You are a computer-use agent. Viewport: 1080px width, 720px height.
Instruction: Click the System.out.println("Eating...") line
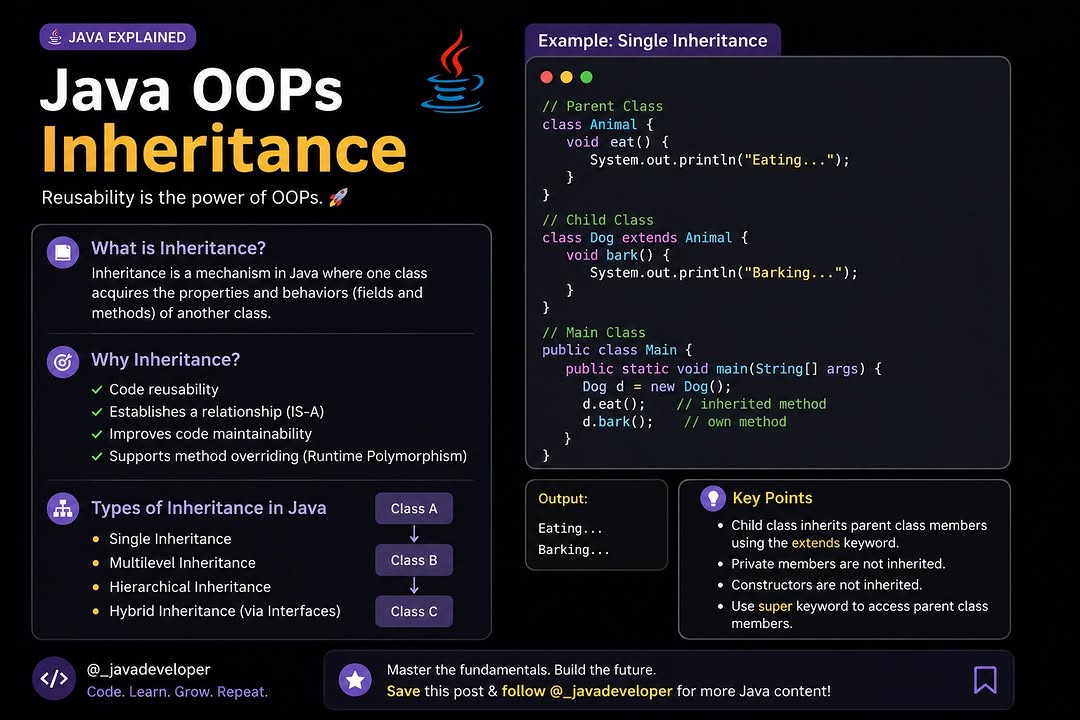point(720,160)
